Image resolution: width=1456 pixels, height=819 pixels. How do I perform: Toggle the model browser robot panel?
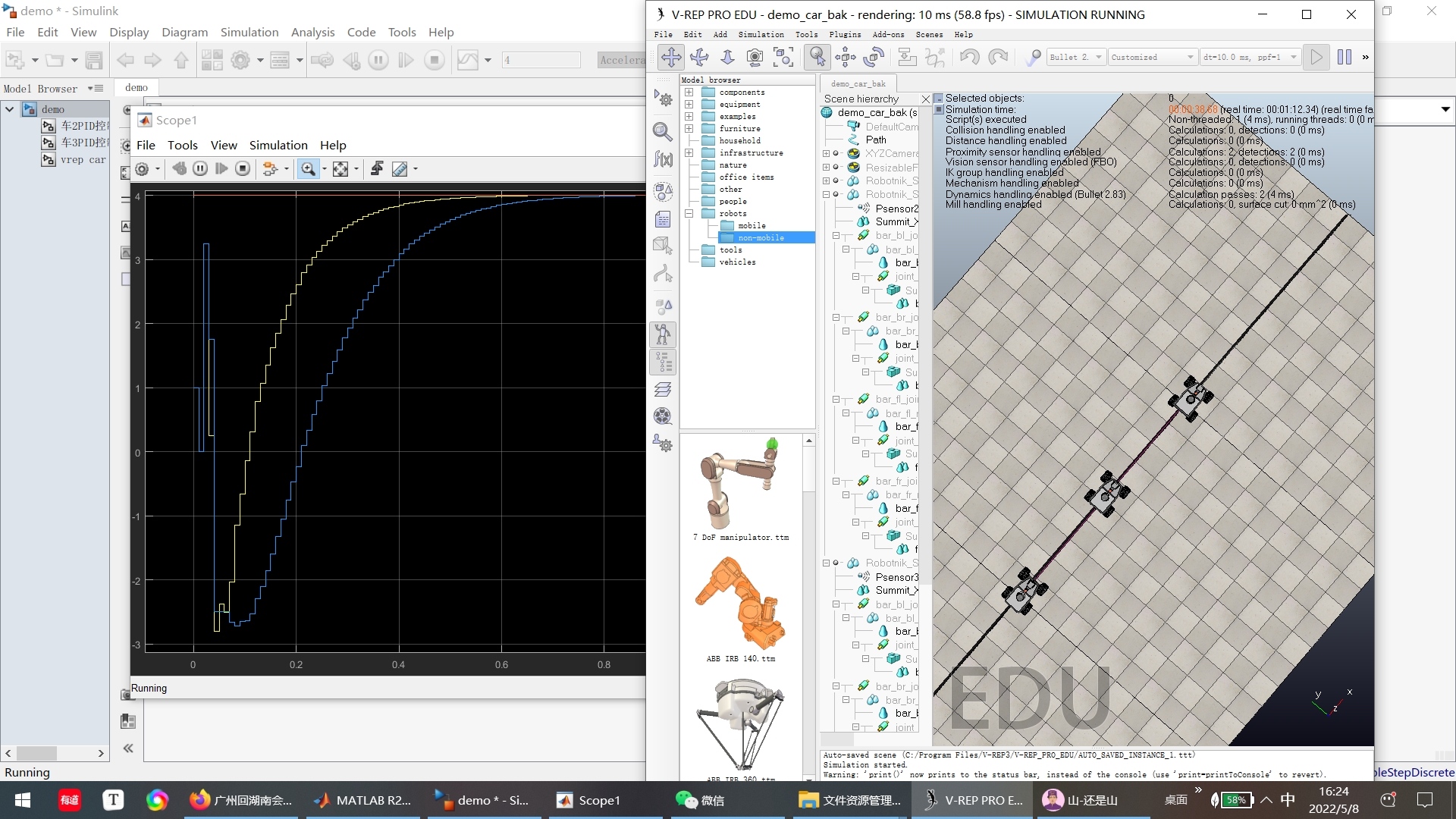664,334
